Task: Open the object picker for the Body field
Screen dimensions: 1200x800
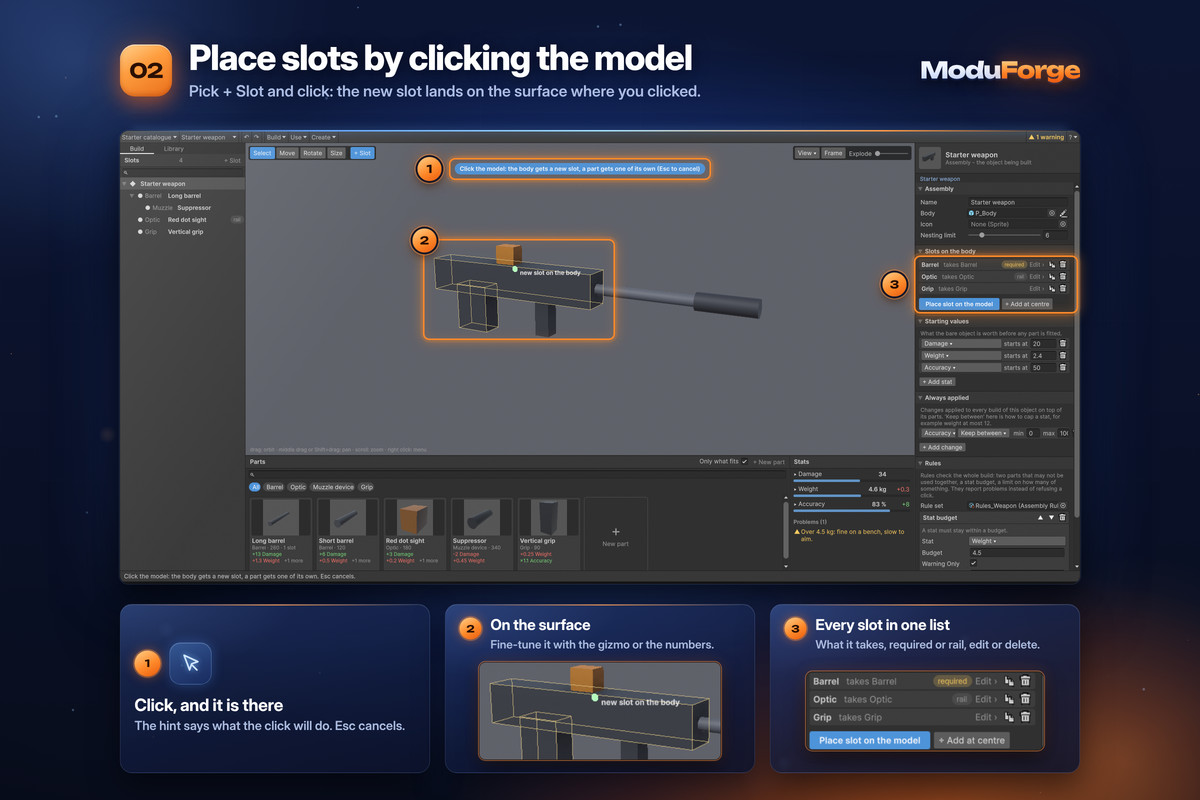Action: tap(1052, 213)
